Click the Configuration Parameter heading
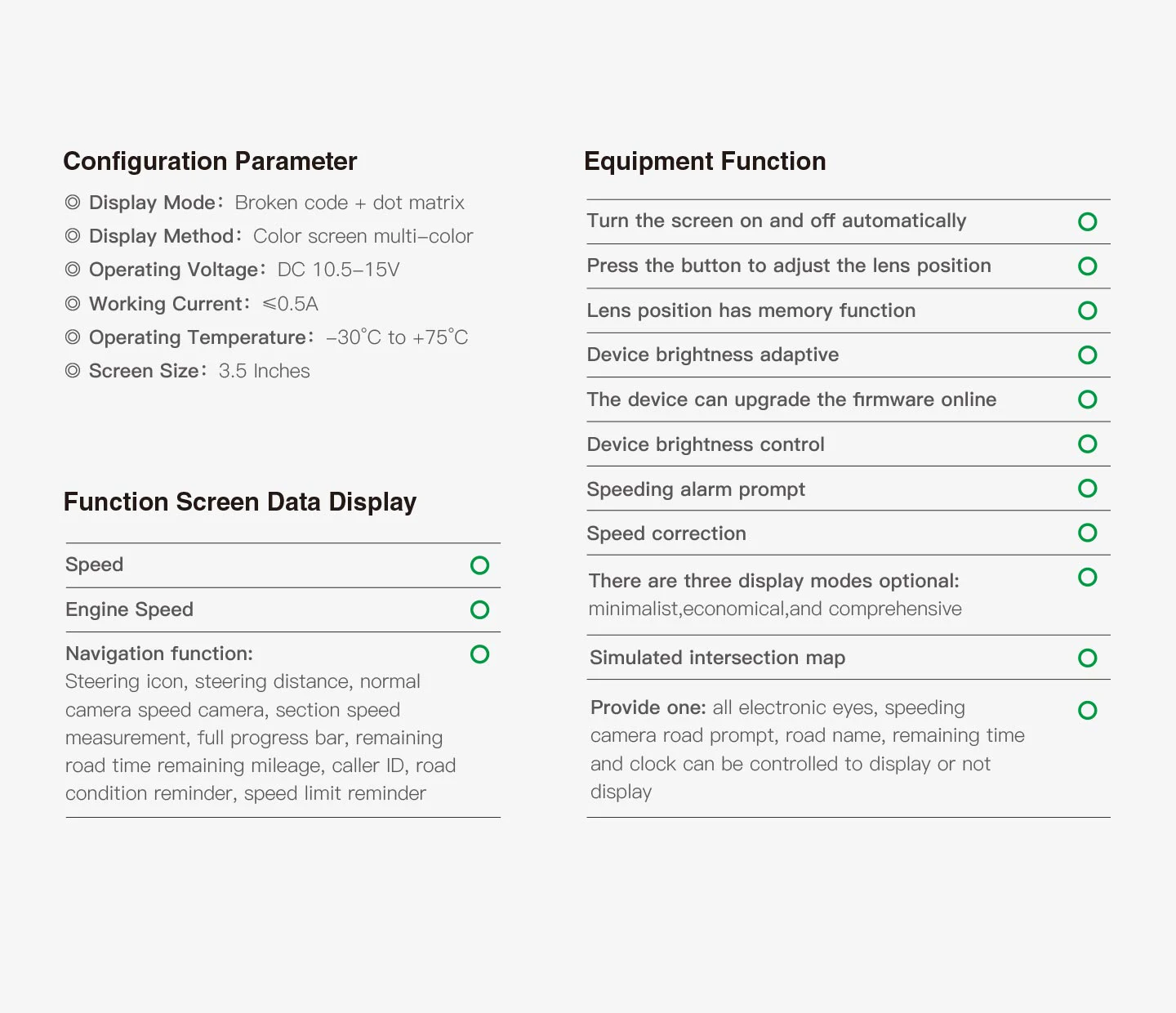 click(x=210, y=161)
